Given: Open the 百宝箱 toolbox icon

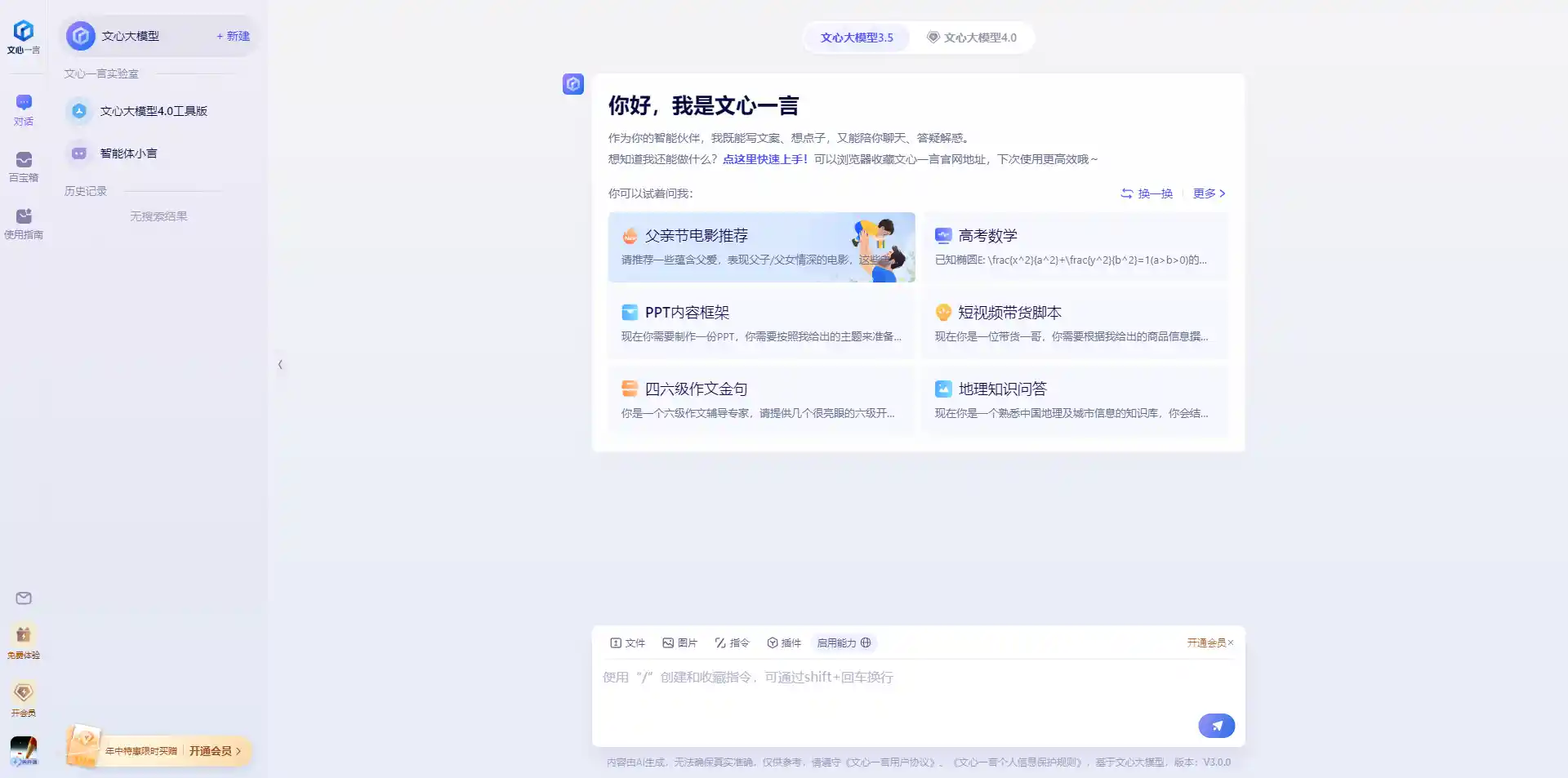Looking at the screenshot, I should 24,166.
